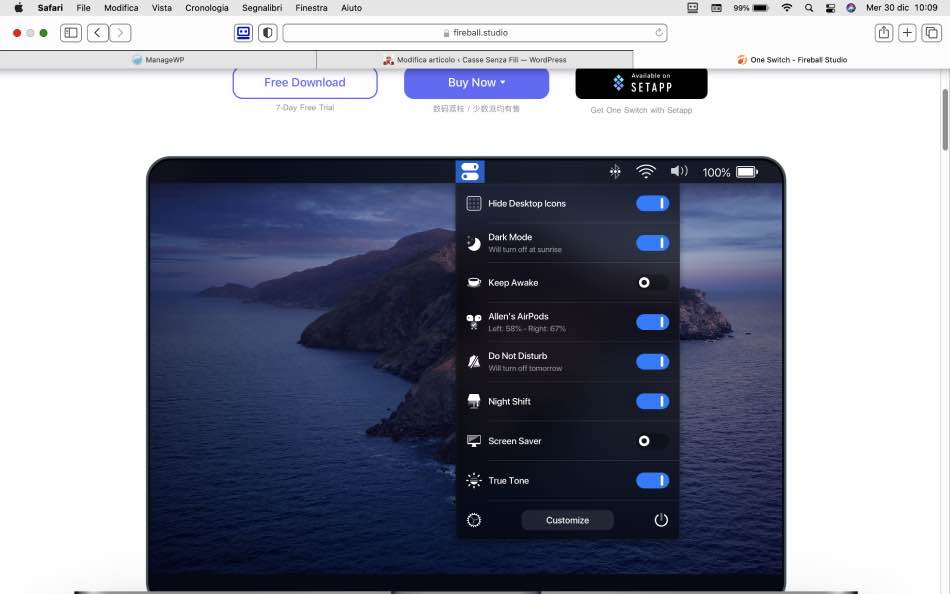The width and height of the screenshot is (950, 594).
Task: Click the volume speaker icon in the mockup
Action: pos(679,172)
